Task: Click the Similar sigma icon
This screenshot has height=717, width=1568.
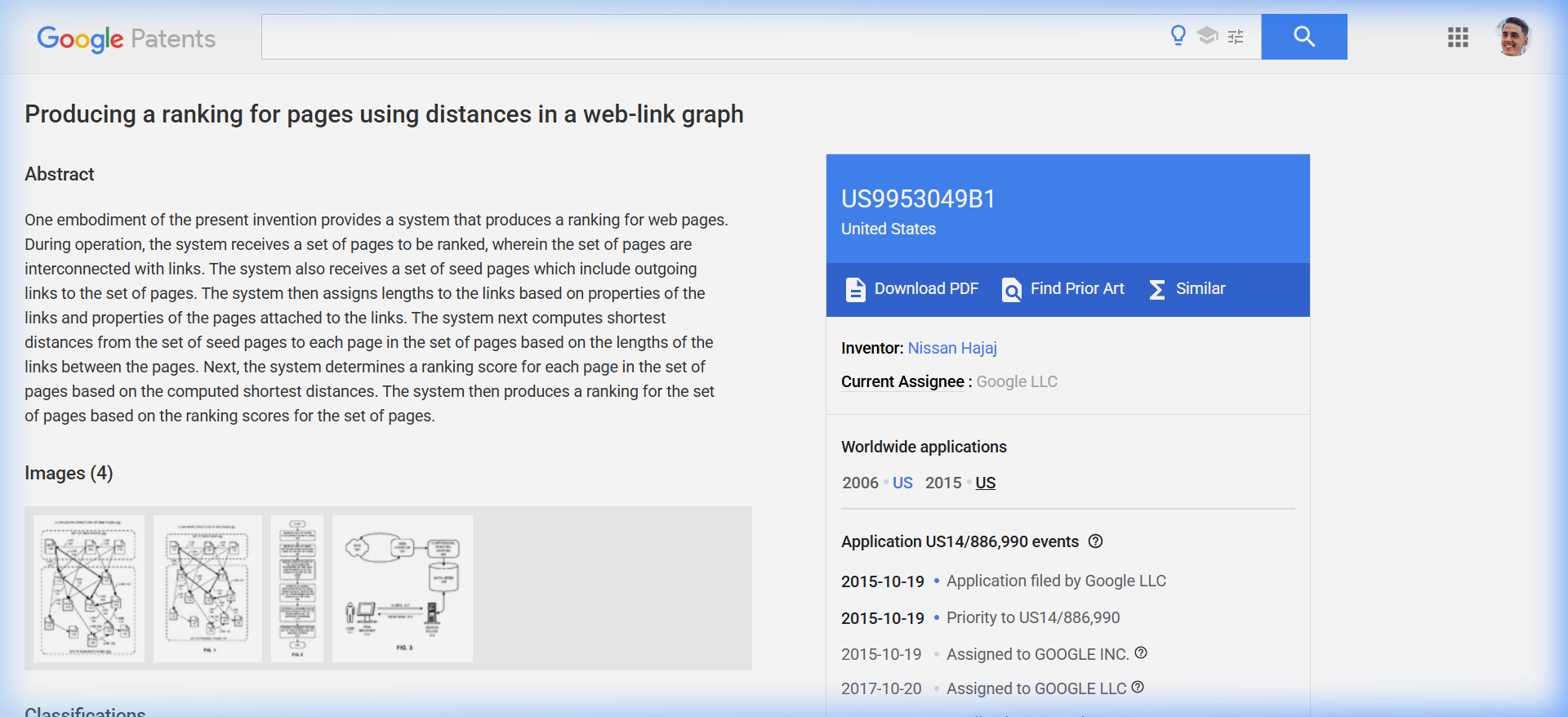Action: tap(1156, 289)
